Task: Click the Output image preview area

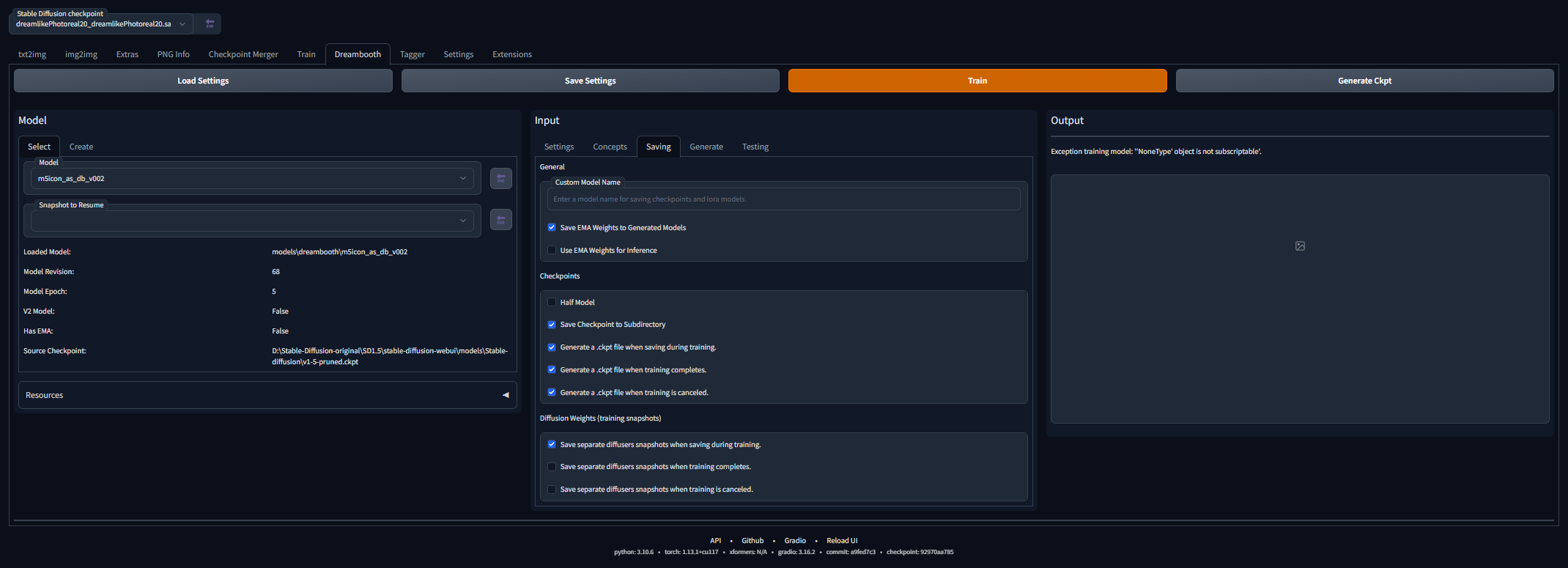Action: 1300,299
